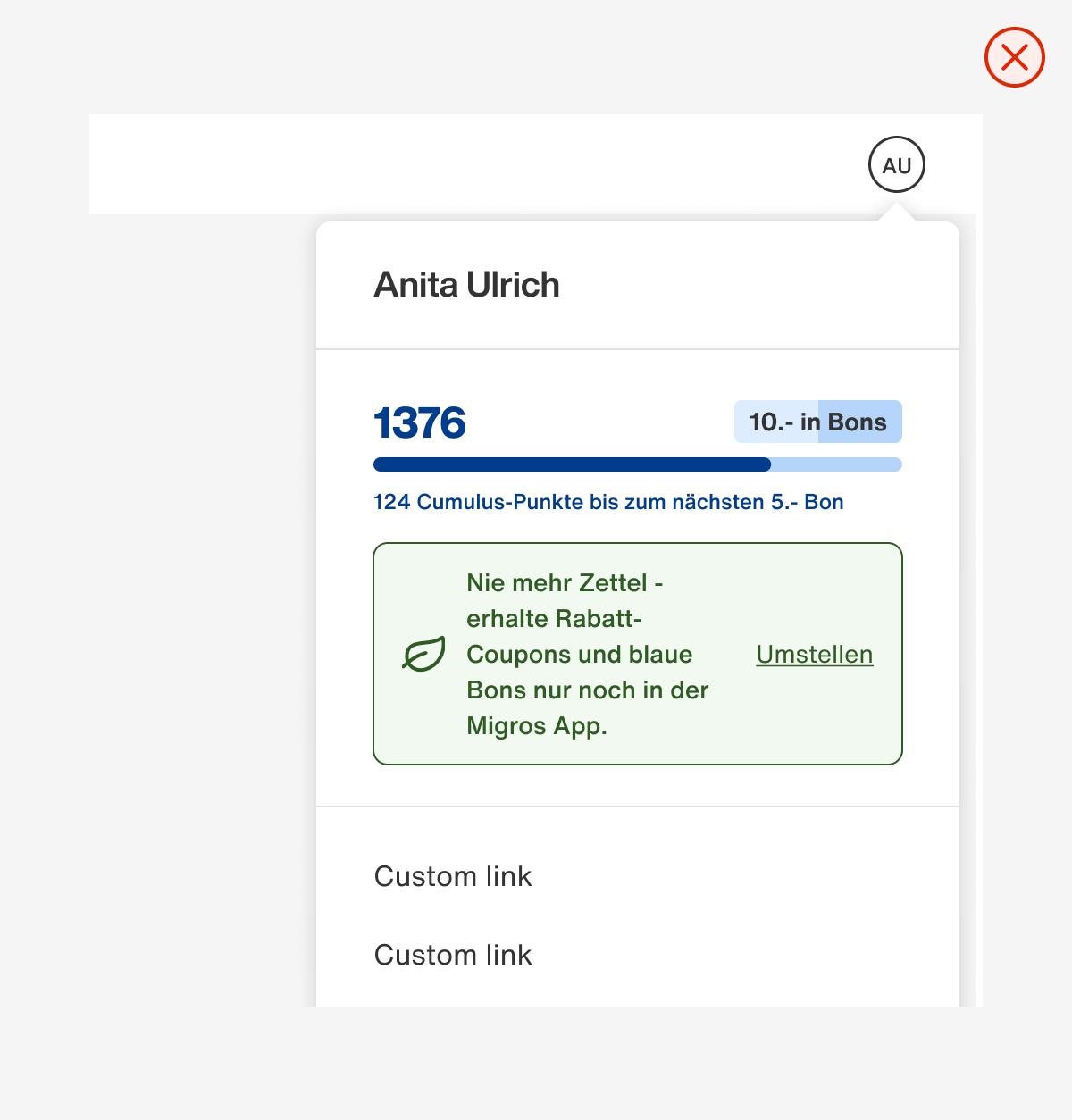Click the 10.- amount in the badge
Image resolution: width=1072 pixels, height=1120 pixels.
point(771,422)
